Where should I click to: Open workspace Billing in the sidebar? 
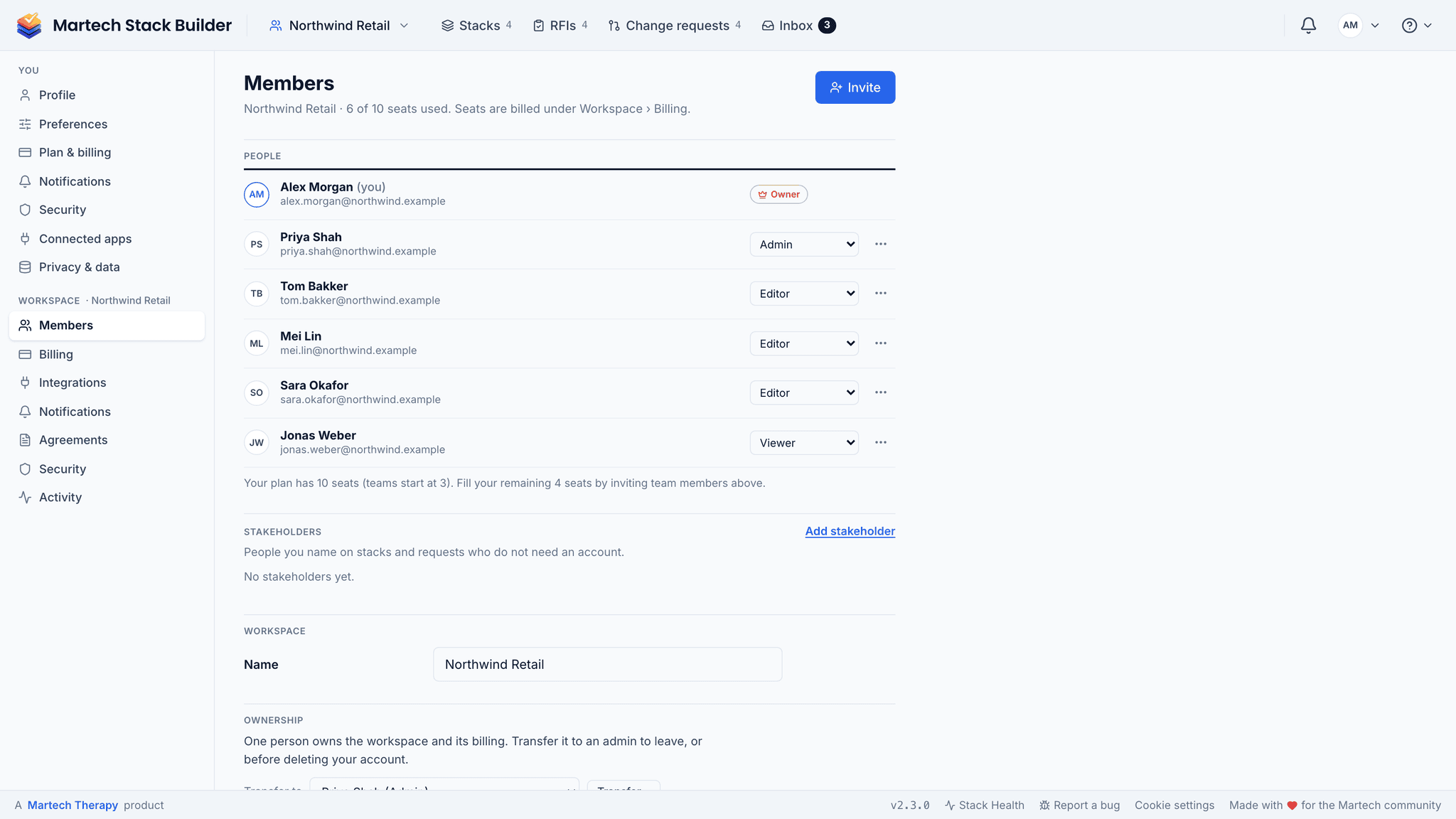click(107, 354)
